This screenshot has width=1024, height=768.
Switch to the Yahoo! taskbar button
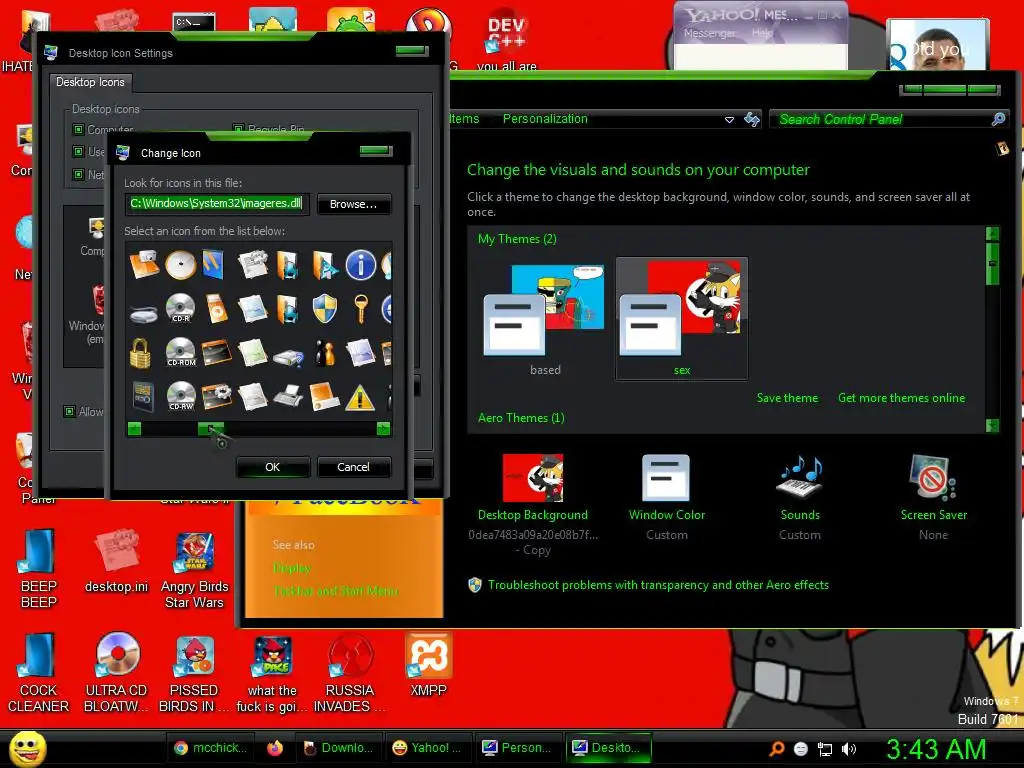tap(427, 748)
